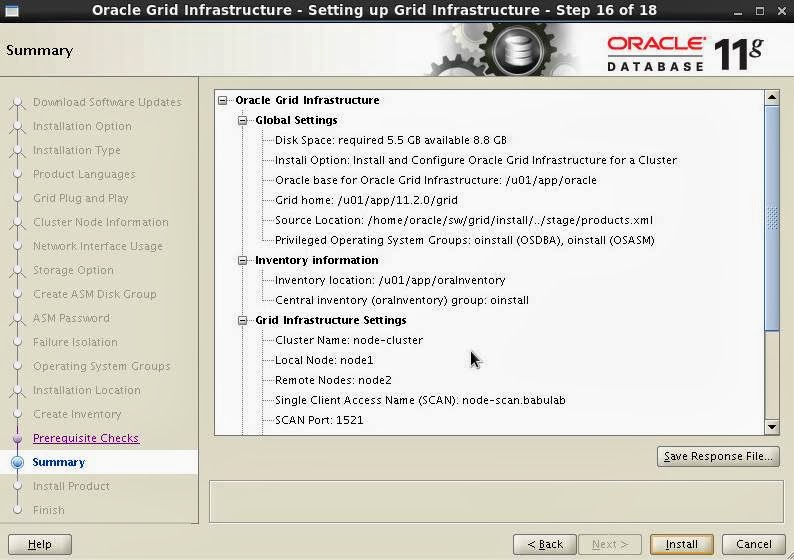Select the Summary step in sidebar
The width and height of the screenshot is (794, 560).
tap(59, 462)
